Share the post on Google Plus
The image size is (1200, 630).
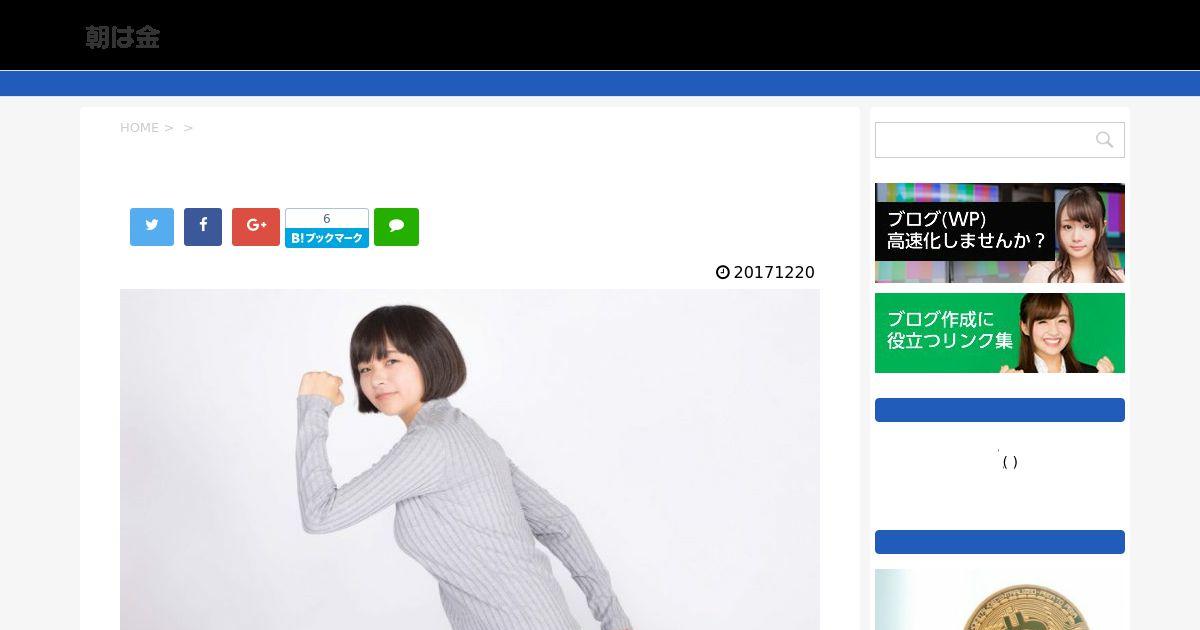[x=256, y=227]
